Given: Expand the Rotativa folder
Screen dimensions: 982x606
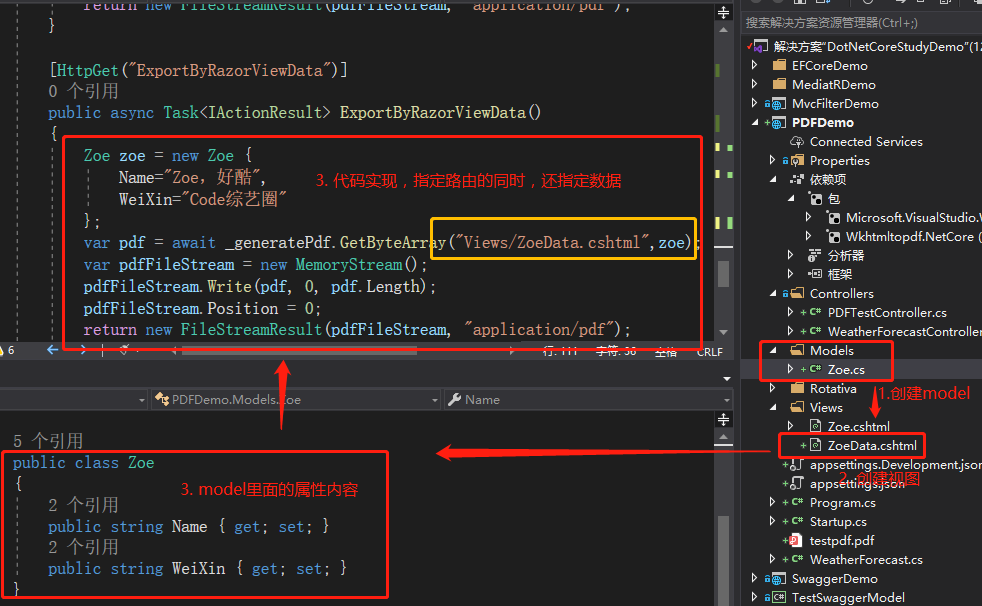Looking at the screenshot, I should (x=773, y=388).
